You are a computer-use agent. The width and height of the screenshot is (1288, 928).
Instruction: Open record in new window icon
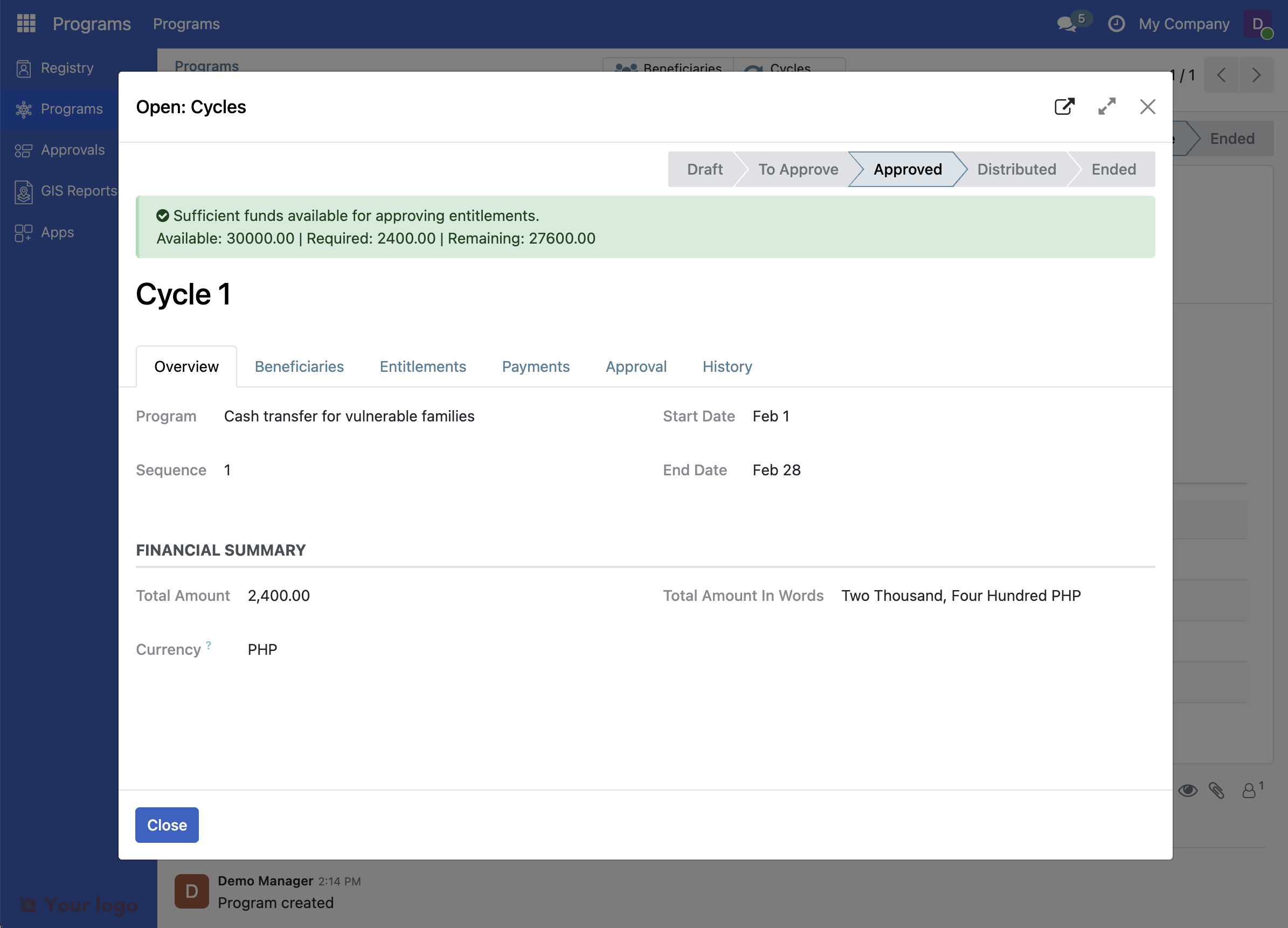pyautogui.click(x=1064, y=107)
